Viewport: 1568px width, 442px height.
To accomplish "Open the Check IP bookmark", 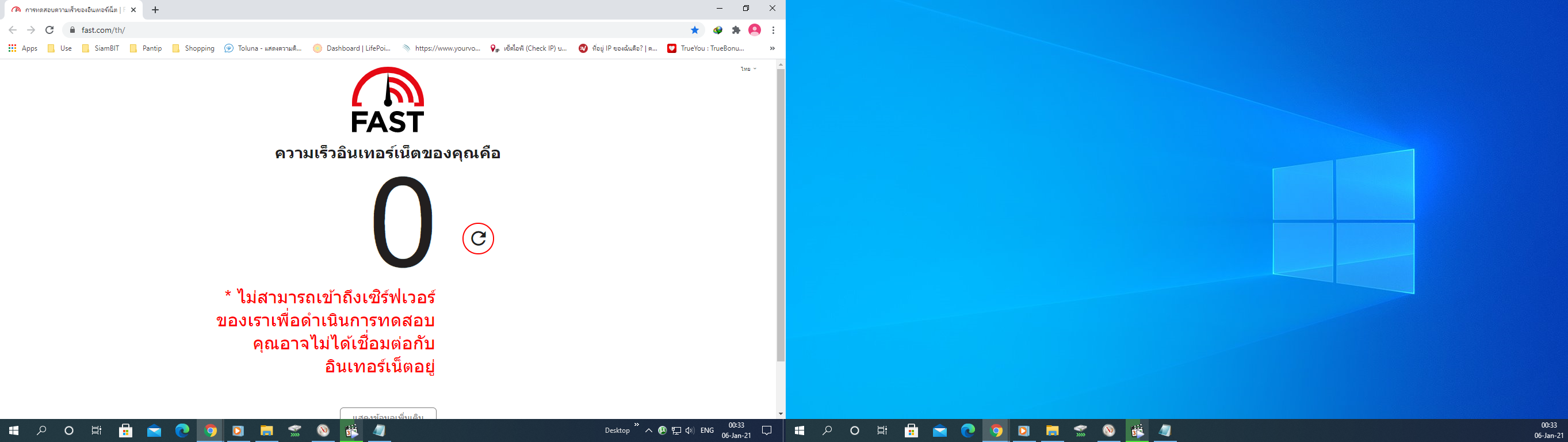I will pyautogui.click(x=529, y=48).
